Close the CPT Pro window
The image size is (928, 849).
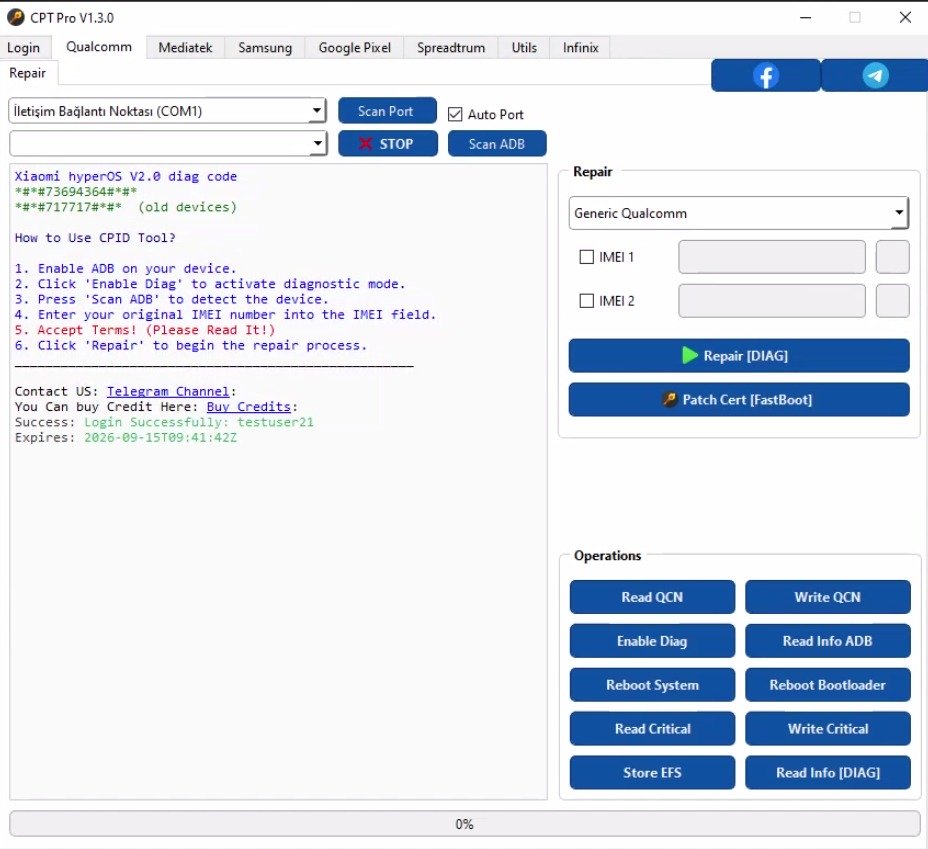[905, 17]
